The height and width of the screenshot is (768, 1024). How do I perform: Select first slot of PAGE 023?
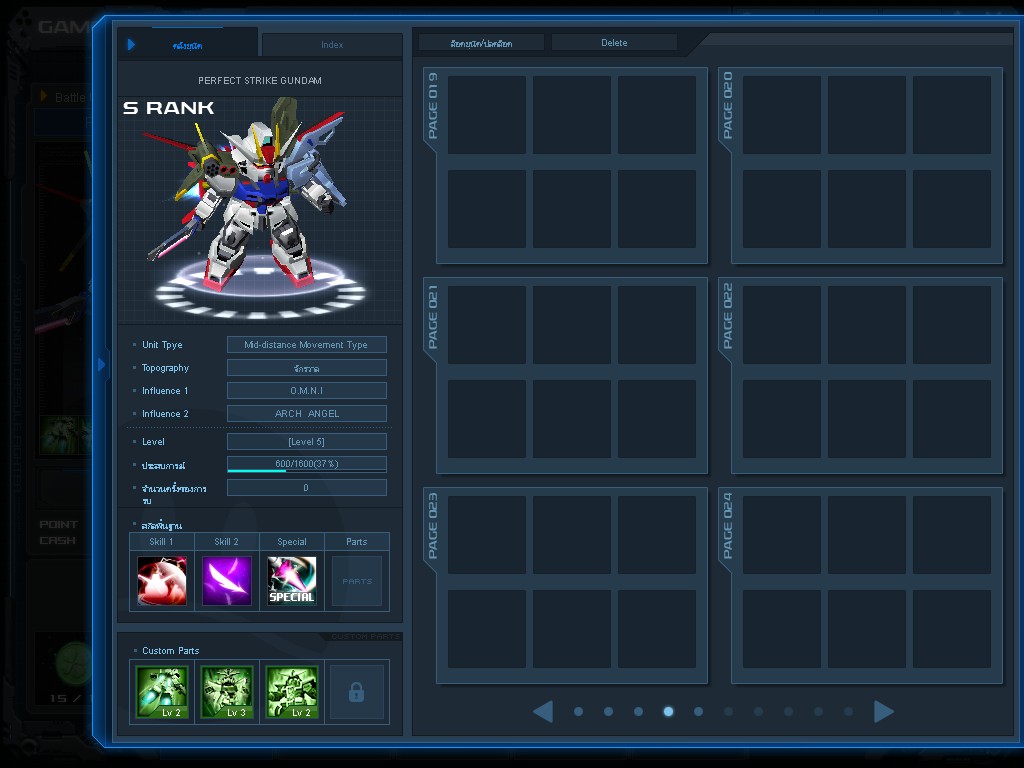(x=487, y=536)
